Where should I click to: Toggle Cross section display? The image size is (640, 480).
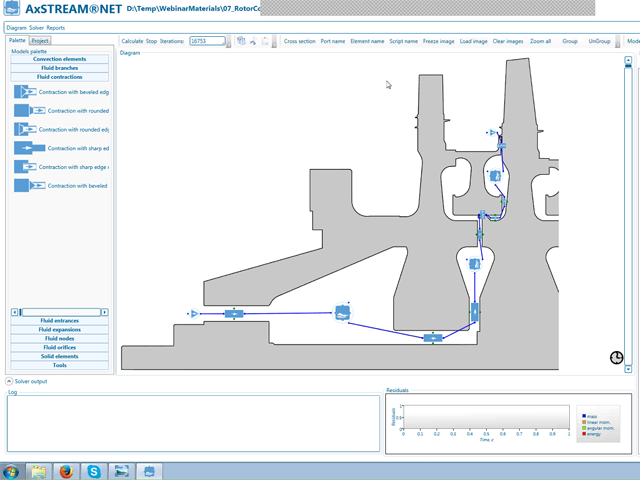(300, 41)
